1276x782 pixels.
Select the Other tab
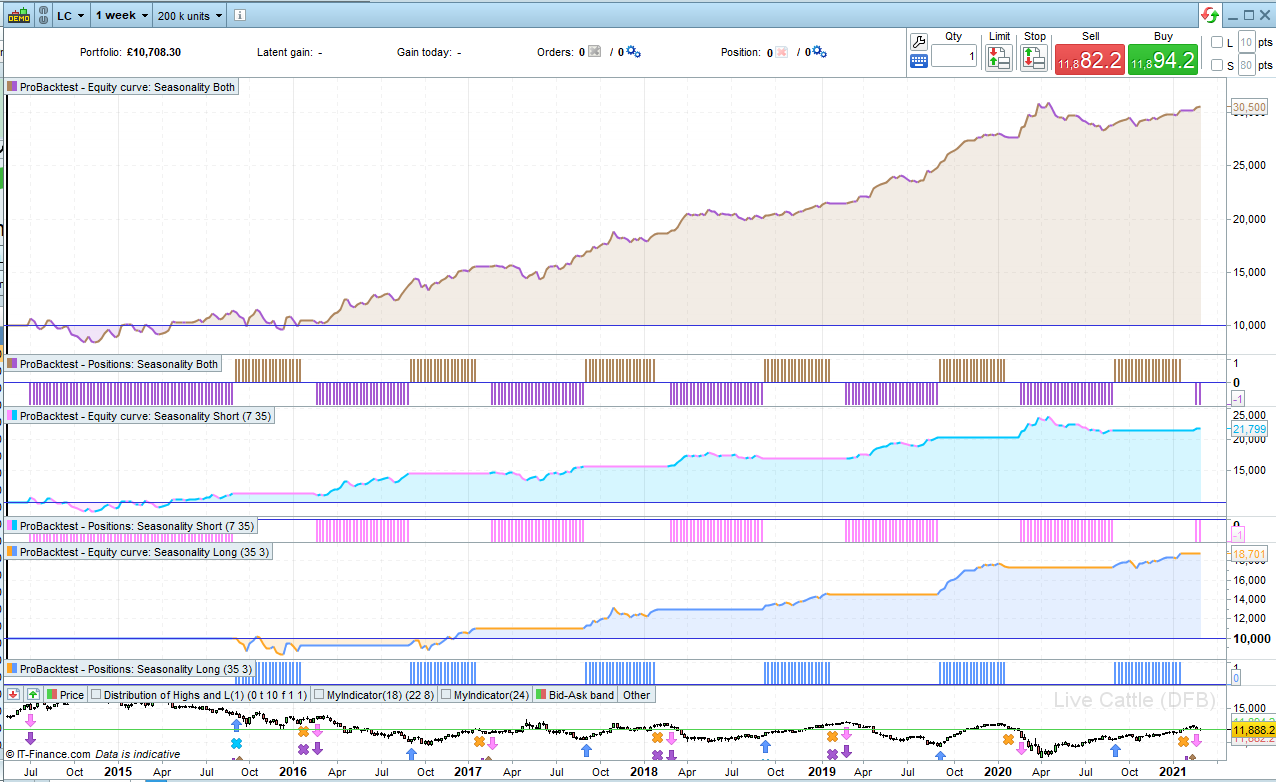click(x=636, y=694)
